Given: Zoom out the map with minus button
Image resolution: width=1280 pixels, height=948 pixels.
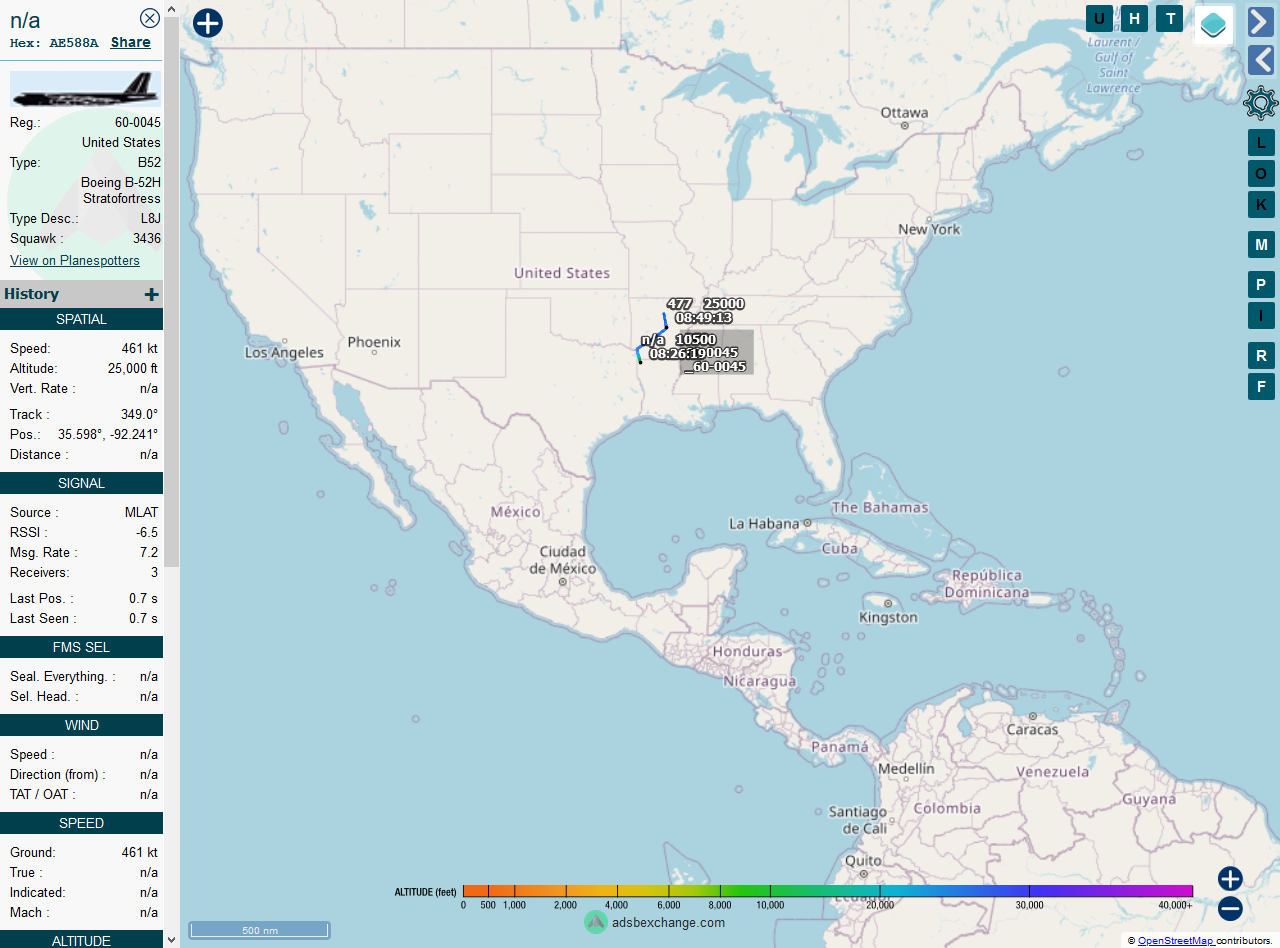Looking at the screenshot, I should tap(1230, 909).
